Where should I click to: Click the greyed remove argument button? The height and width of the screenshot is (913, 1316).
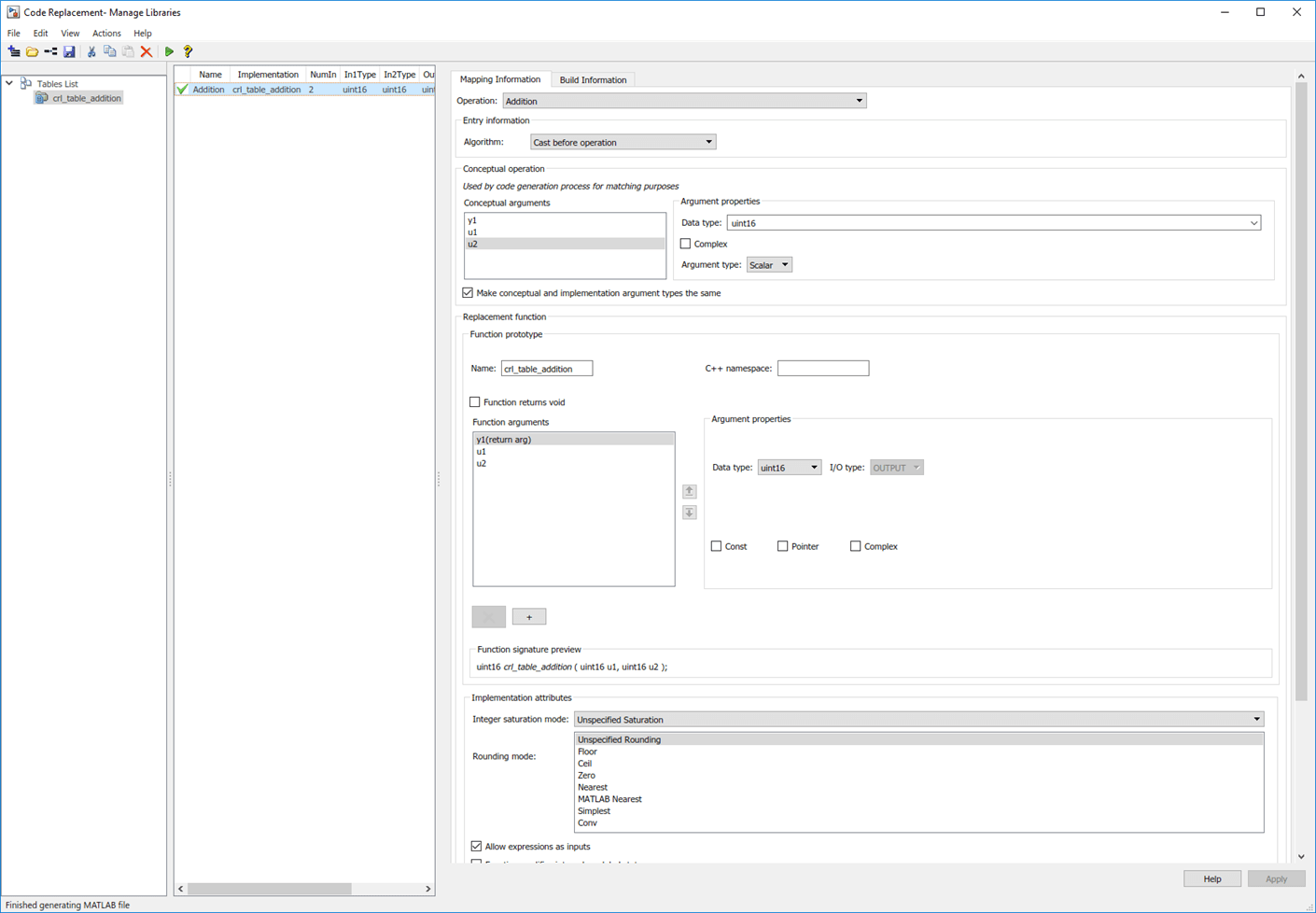coord(489,616)
